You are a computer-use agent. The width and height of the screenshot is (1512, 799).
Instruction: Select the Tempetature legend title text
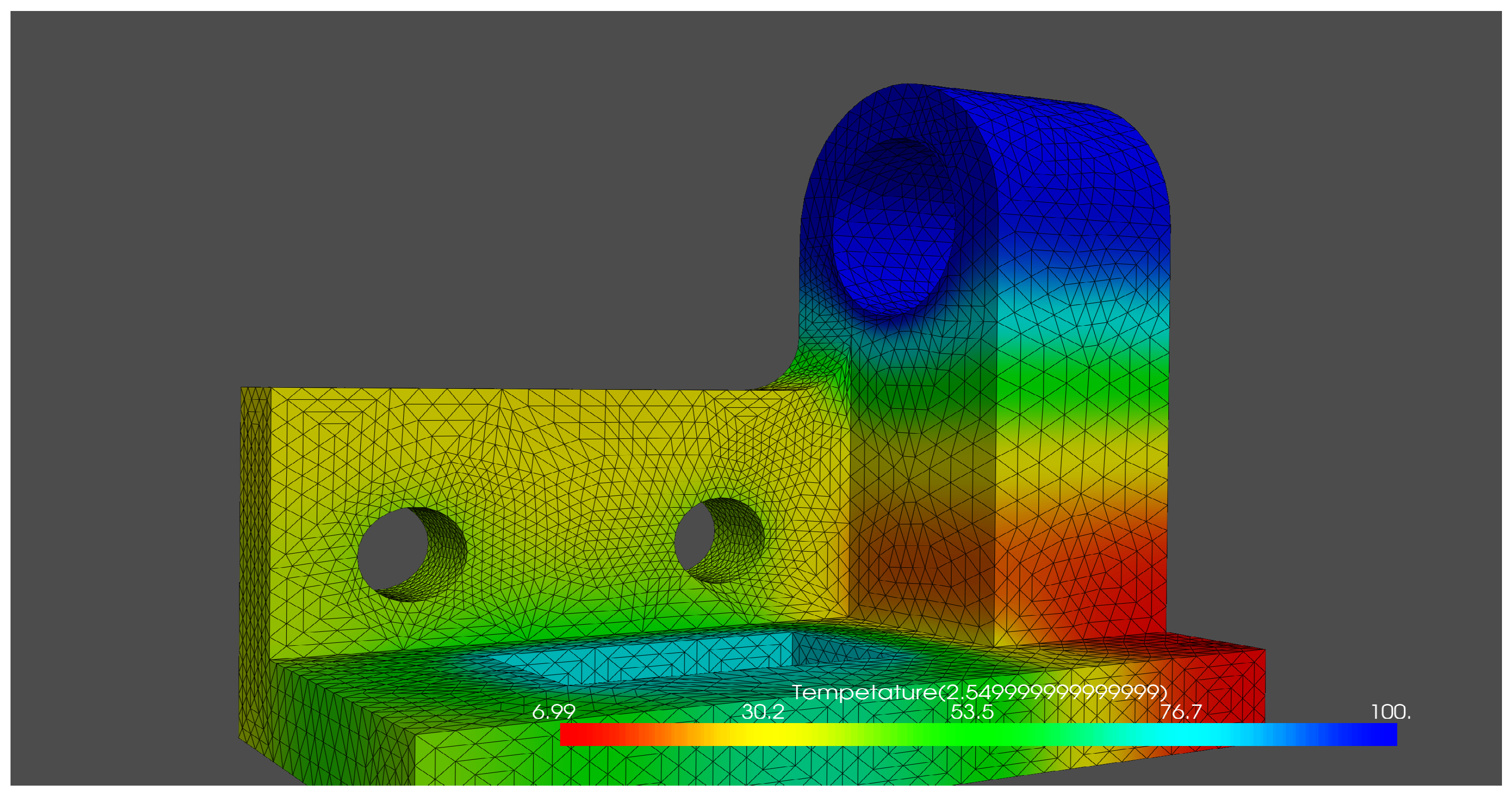[979, 692]
